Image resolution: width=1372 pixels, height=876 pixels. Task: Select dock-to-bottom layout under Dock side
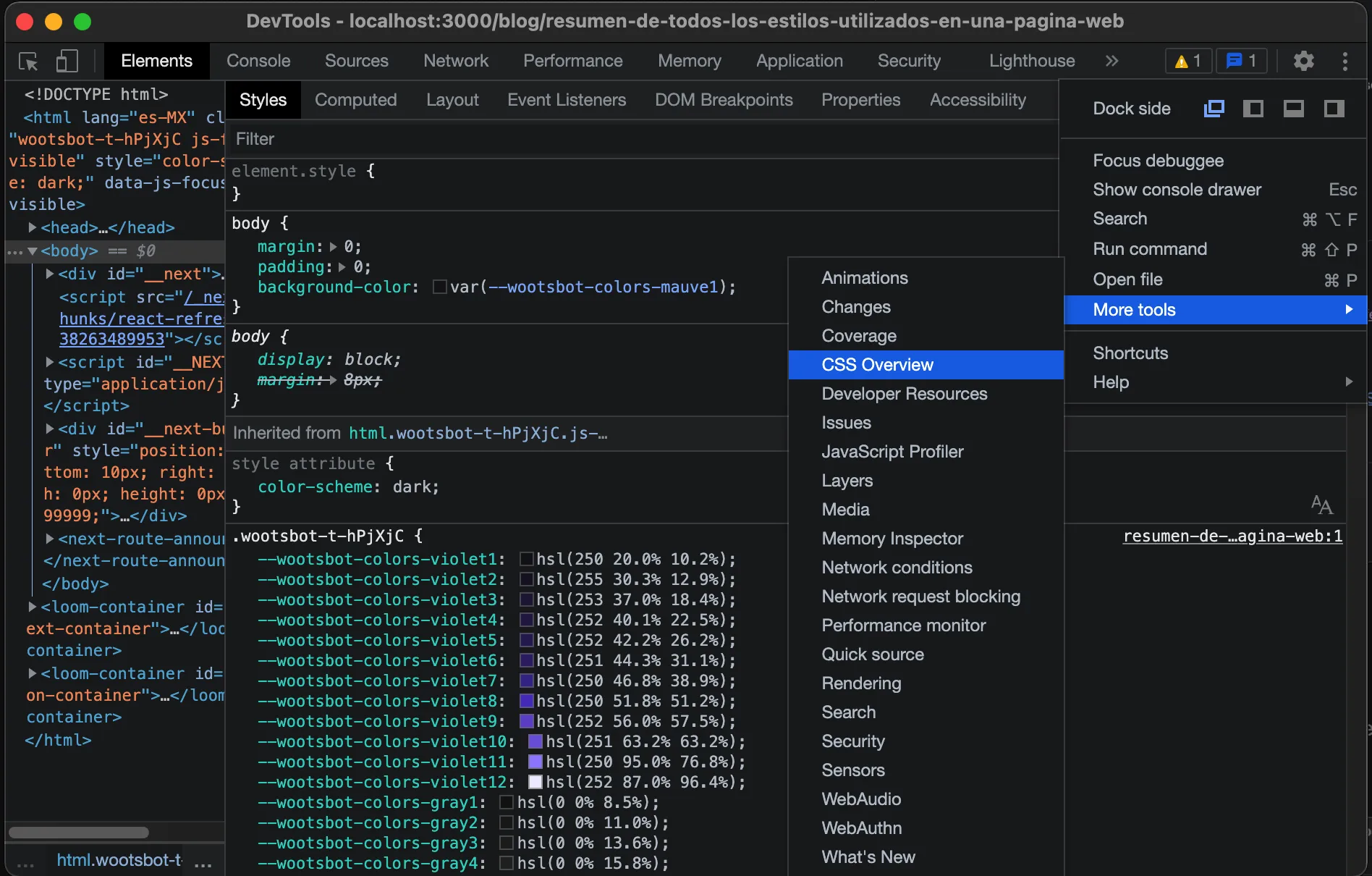[1294, 109]
